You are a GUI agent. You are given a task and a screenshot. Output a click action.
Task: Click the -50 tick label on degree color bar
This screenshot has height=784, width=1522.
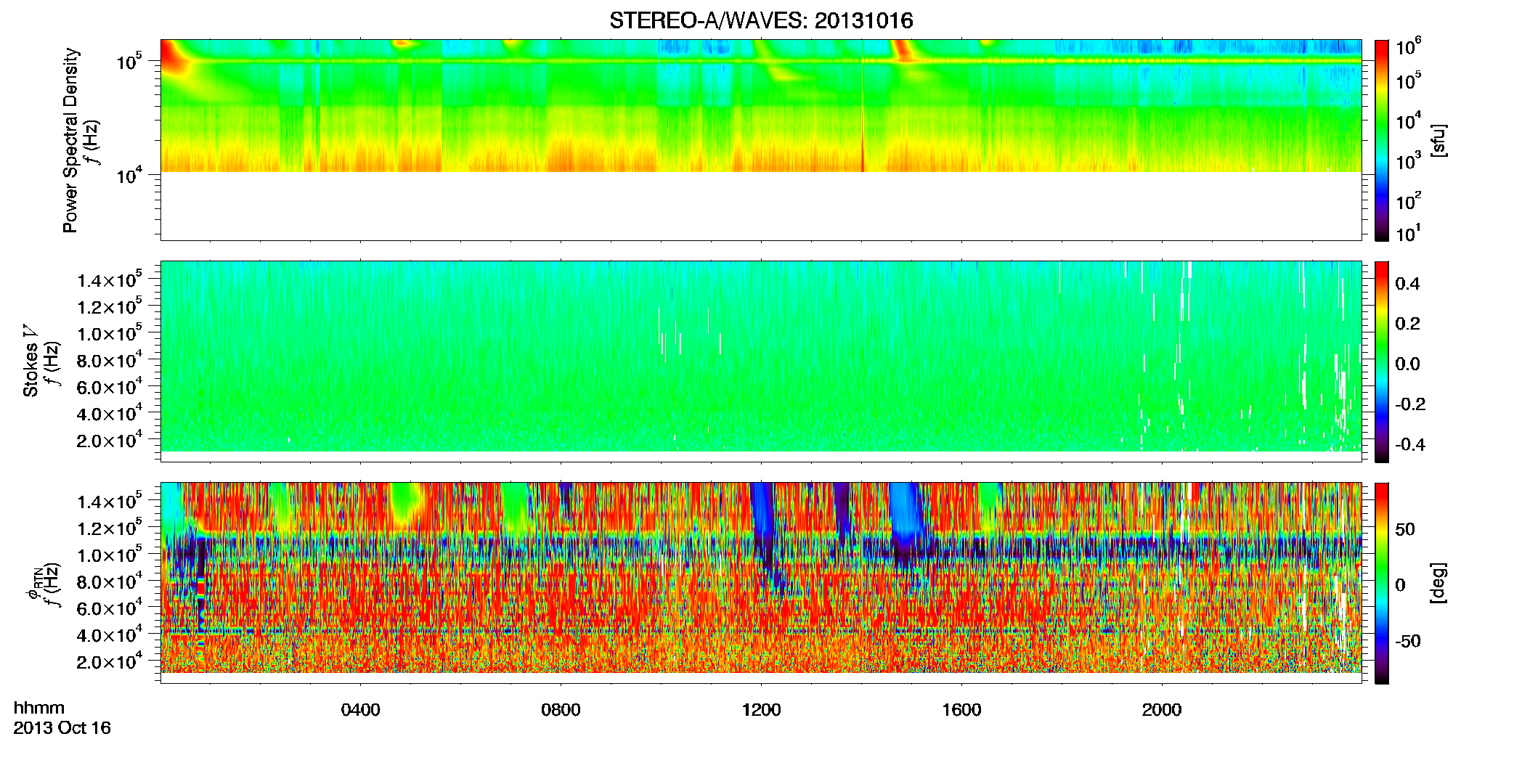1407,641
